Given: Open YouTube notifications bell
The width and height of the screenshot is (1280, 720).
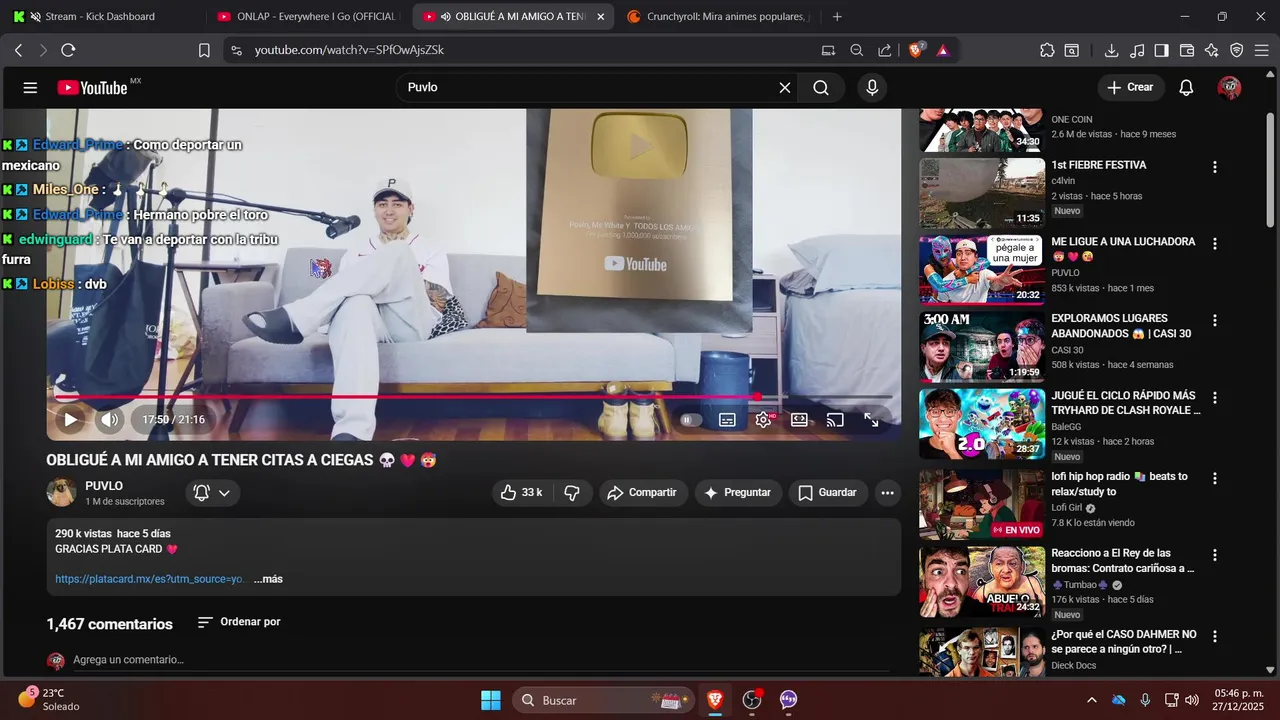Looking at the screenshot, I should point(1186,88).
